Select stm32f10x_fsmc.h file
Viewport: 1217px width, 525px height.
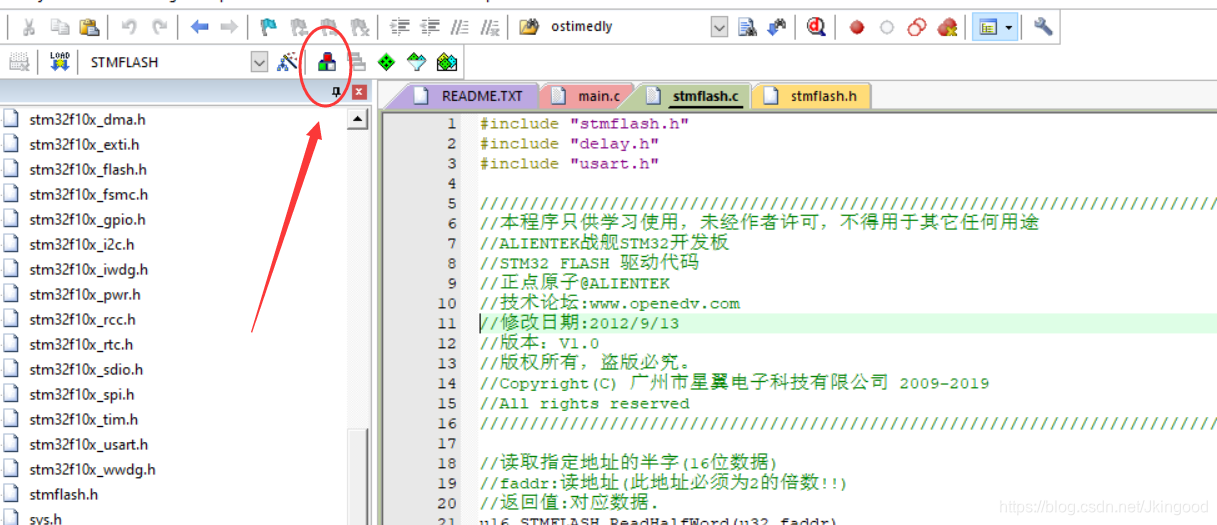(88, 194)
